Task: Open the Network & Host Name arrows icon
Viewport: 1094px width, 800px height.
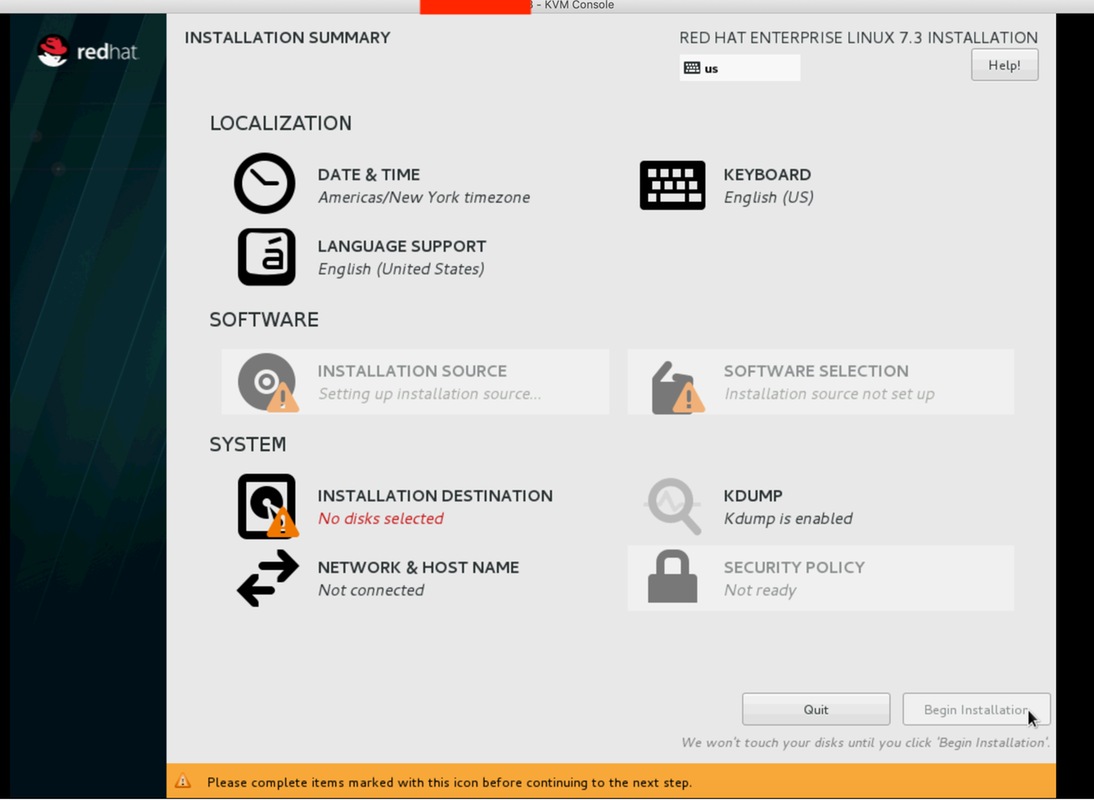Action: (x=268, y=578)
